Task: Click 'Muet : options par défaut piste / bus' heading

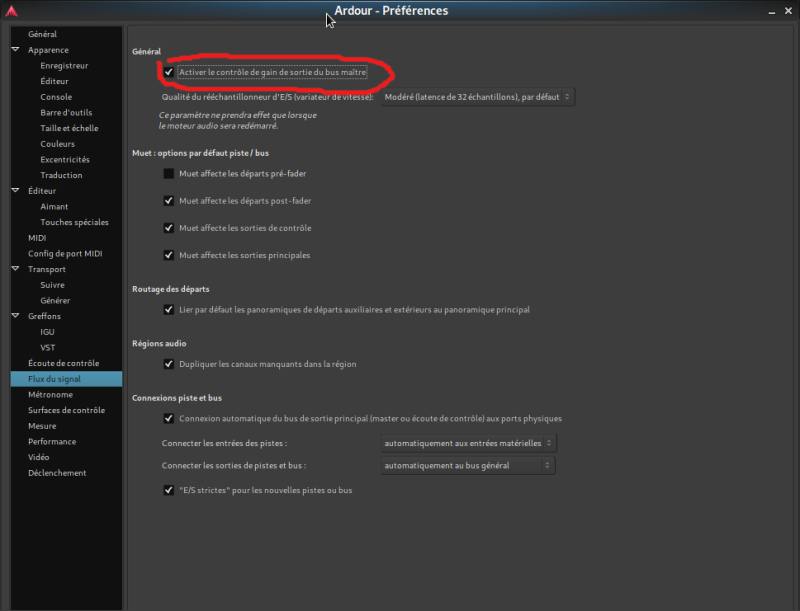Action: point(201,153)
